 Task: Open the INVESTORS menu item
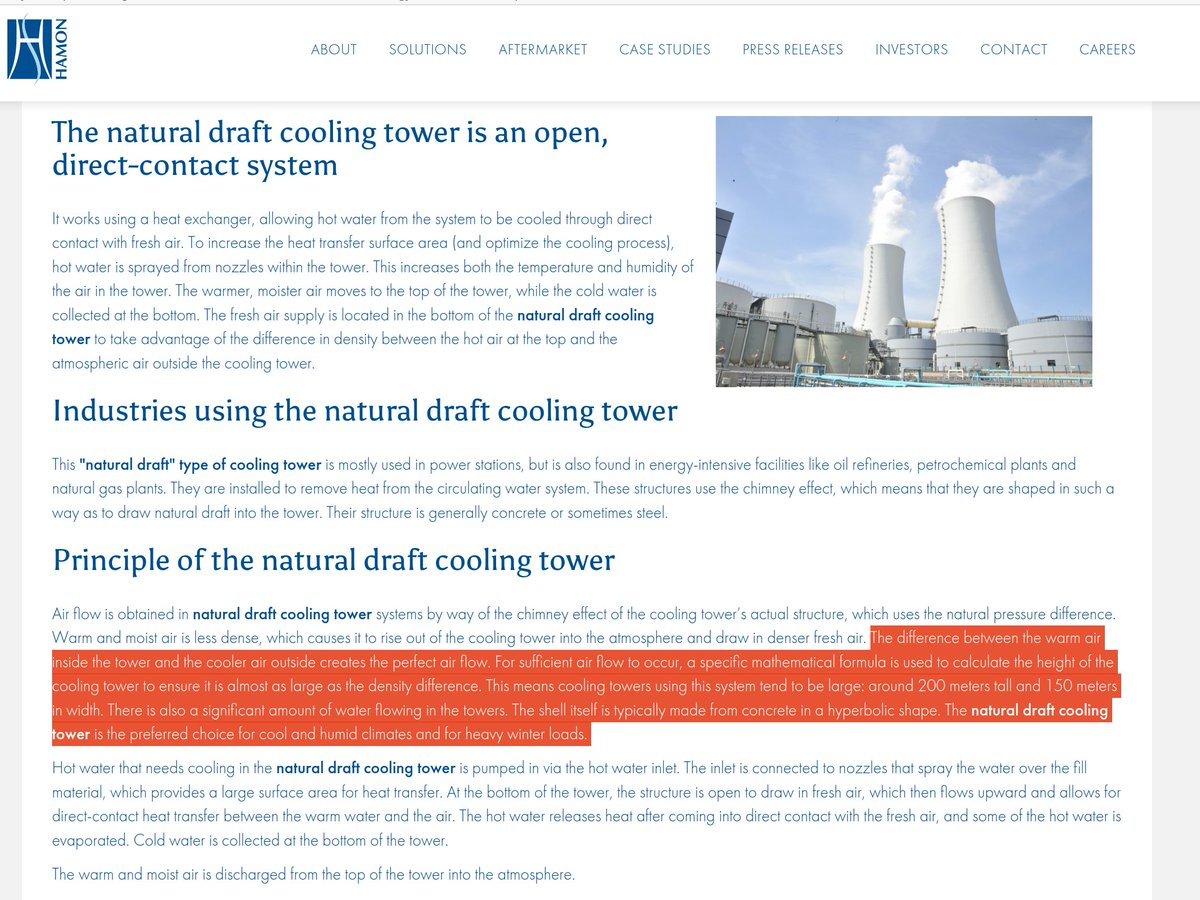click(x=912, y=49)
